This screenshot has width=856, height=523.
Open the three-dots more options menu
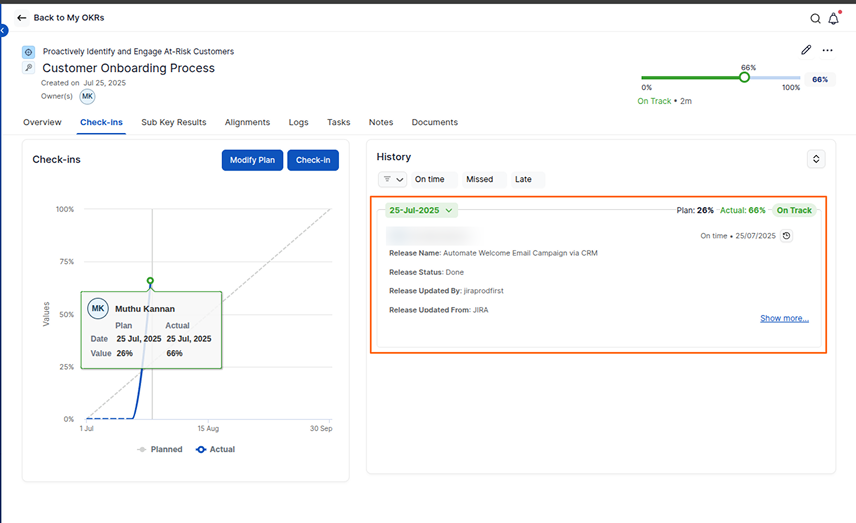click(x=828, y=50)
